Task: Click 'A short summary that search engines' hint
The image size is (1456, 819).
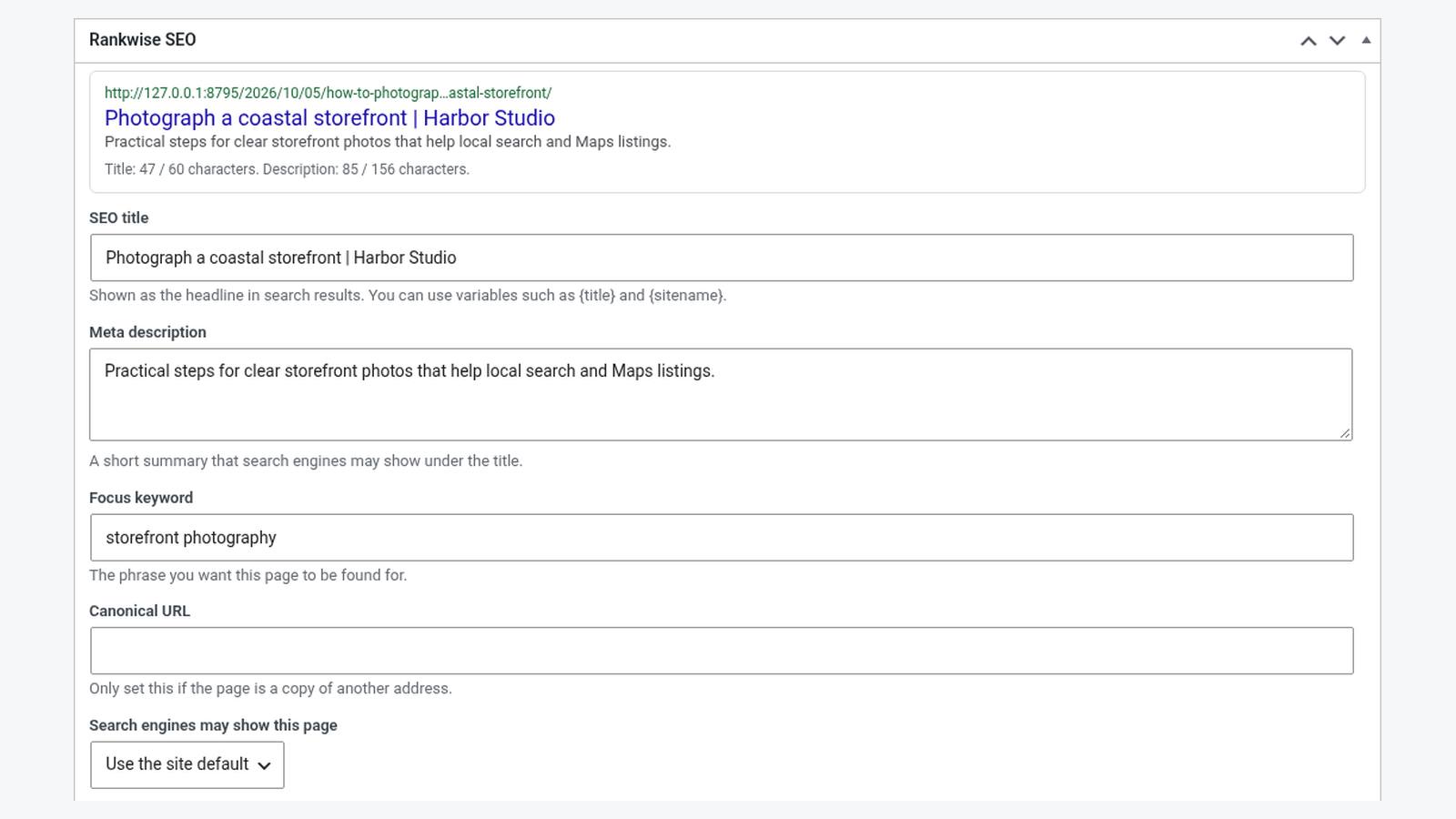Action: pos(306,461)
